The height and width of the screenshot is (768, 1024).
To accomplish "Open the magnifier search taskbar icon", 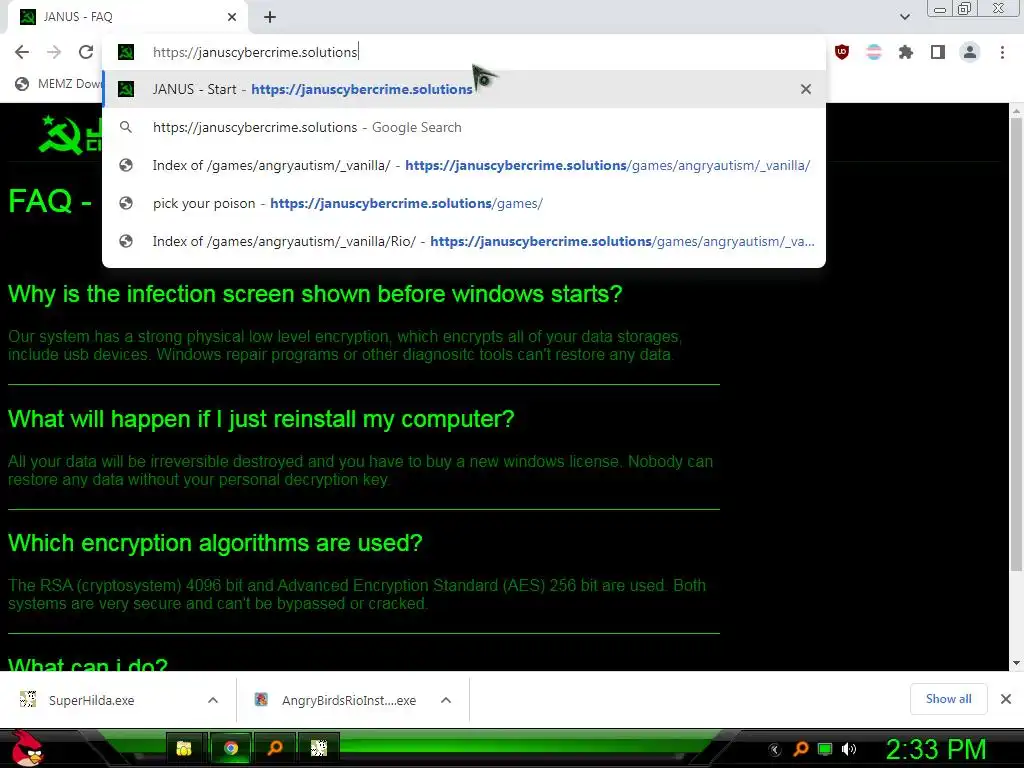I will click(x=275, y=748).
